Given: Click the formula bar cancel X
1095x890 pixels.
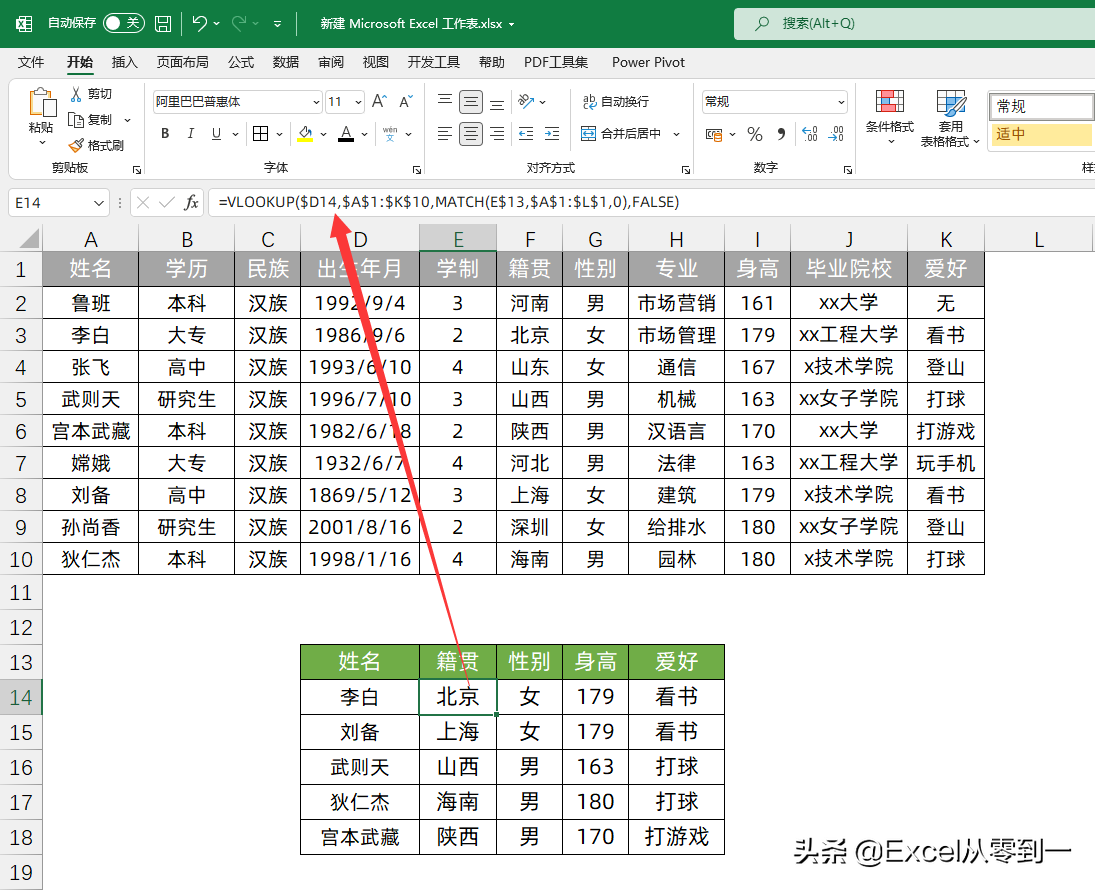Looking at the screenshot, I should 143,203.
